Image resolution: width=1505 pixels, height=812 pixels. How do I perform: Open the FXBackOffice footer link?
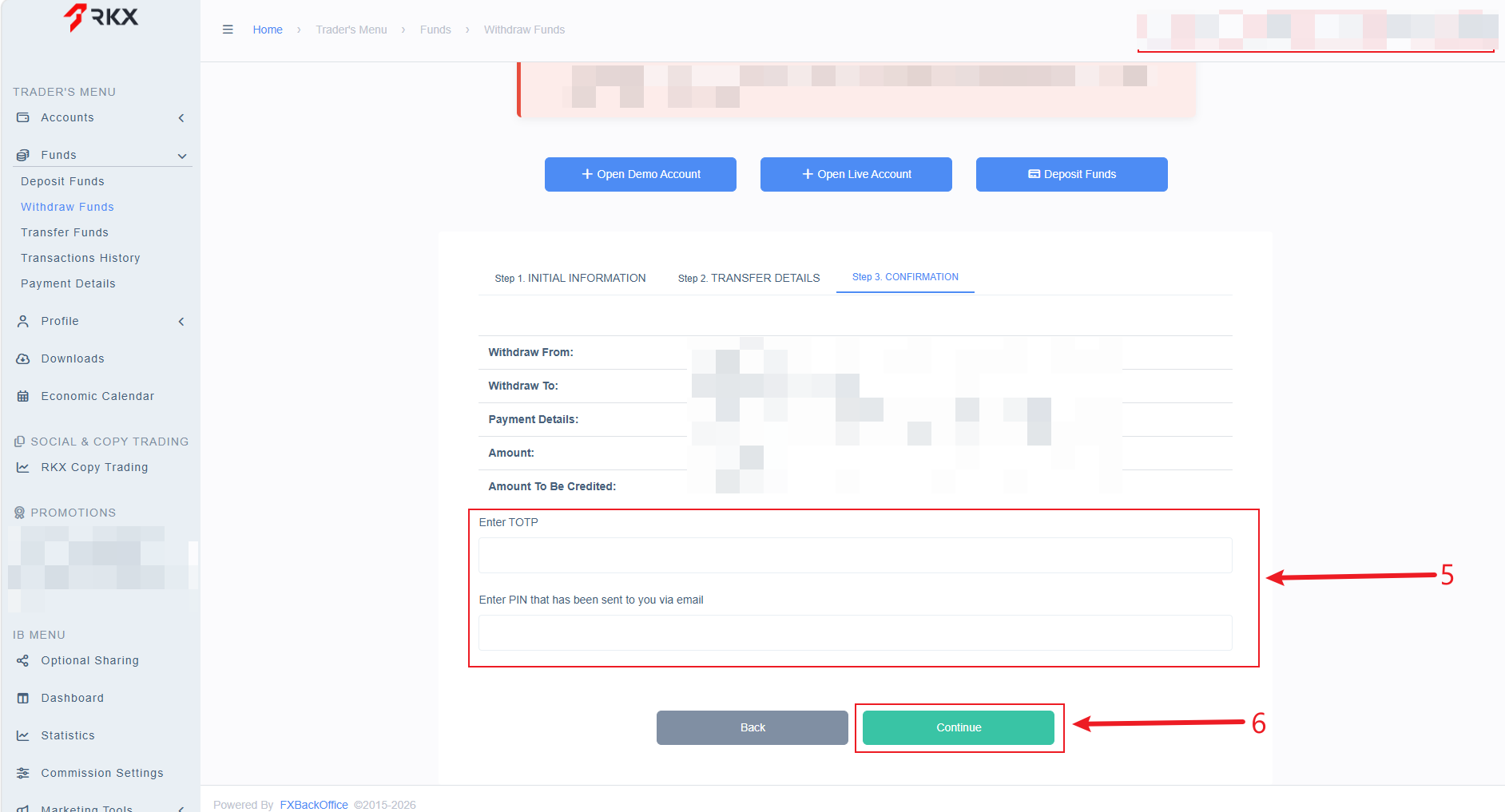point(314,805)
